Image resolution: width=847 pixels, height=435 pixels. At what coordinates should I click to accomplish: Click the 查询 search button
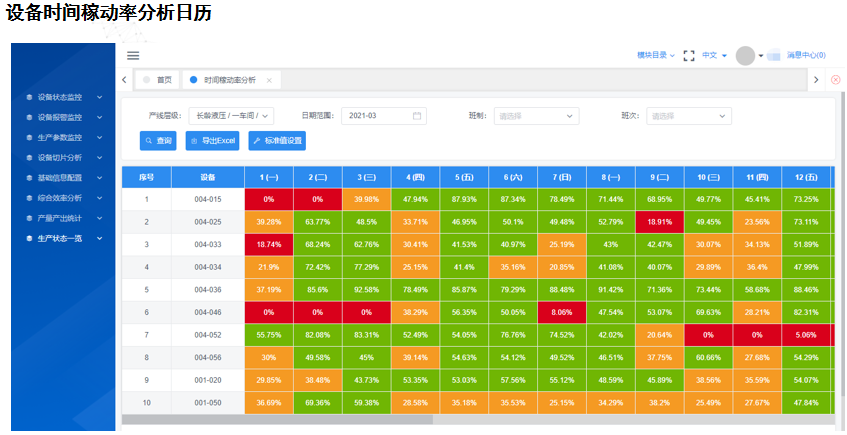(159, 141)
